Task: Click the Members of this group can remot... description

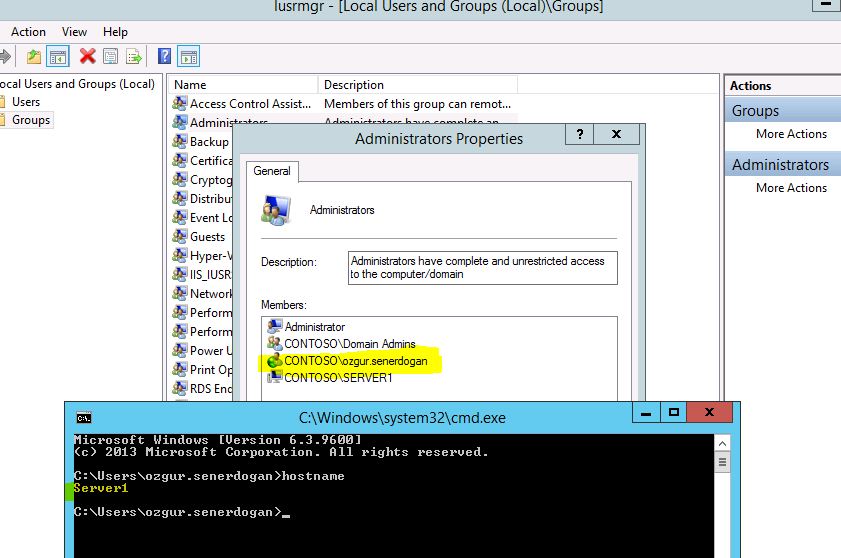Action: tap(417, 104)
